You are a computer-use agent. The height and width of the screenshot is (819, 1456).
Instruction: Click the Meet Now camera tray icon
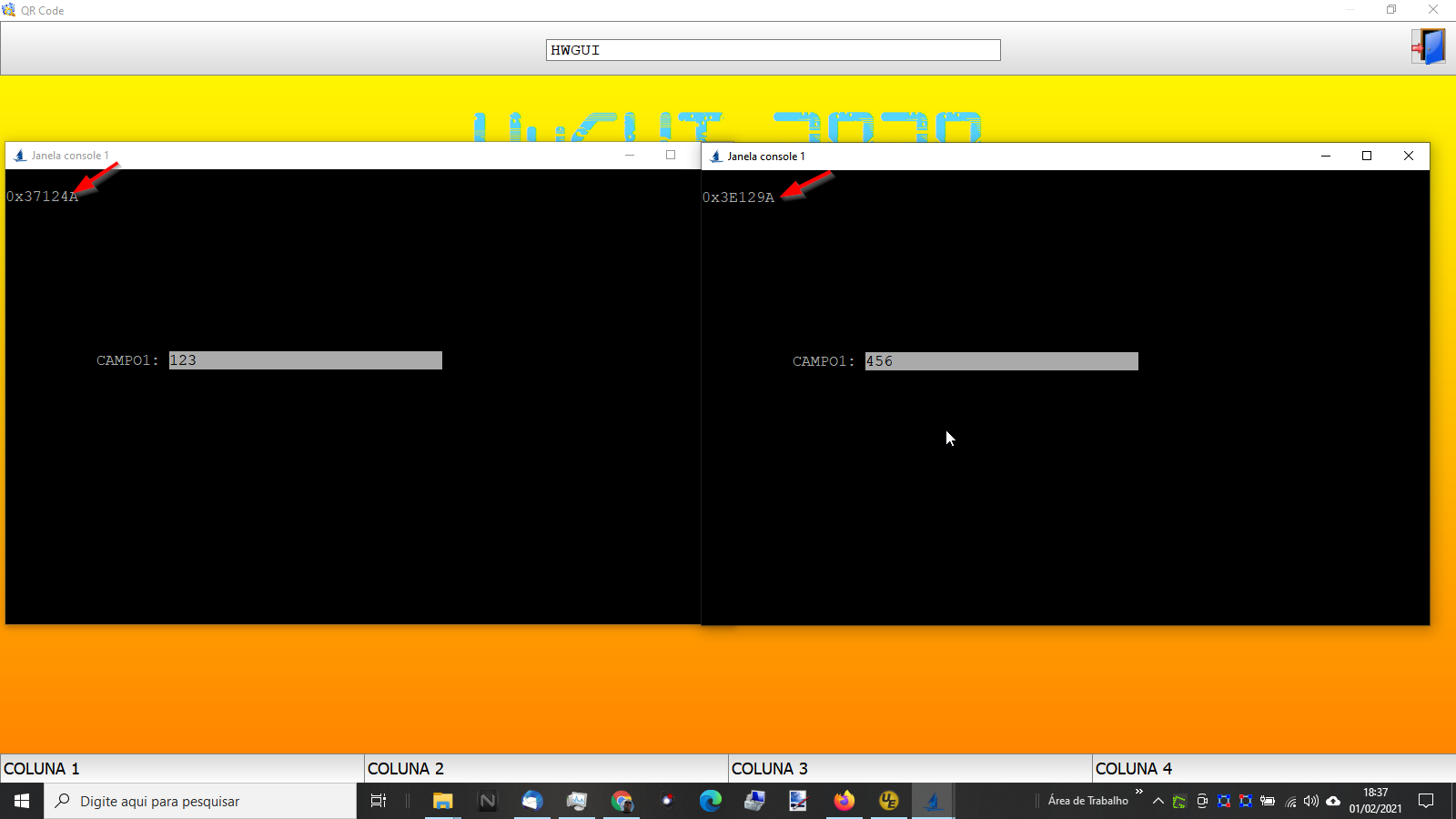pyautogui.click(x=1202, y=801)
